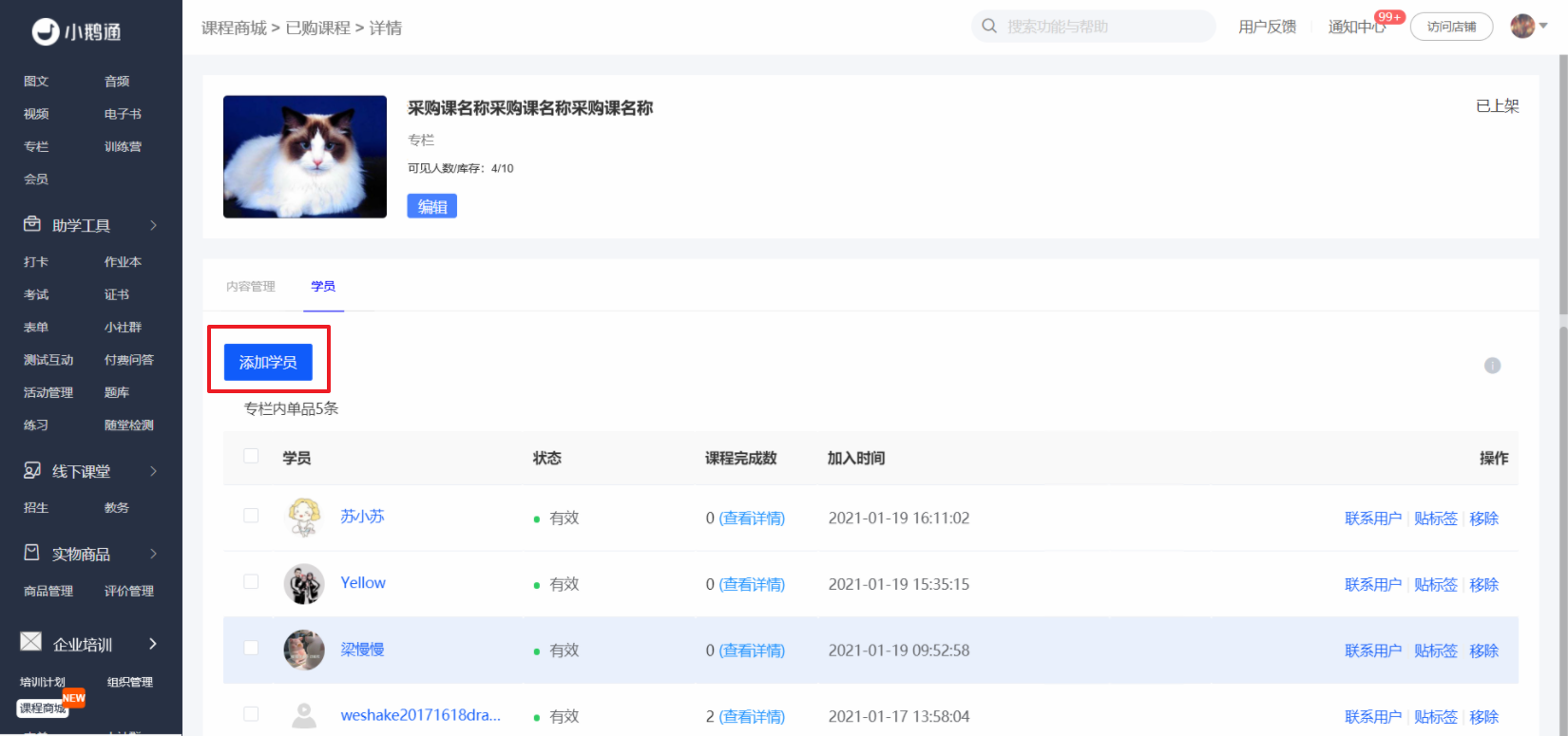Switch to the 内容管理 tab

(x=251, y=286)
